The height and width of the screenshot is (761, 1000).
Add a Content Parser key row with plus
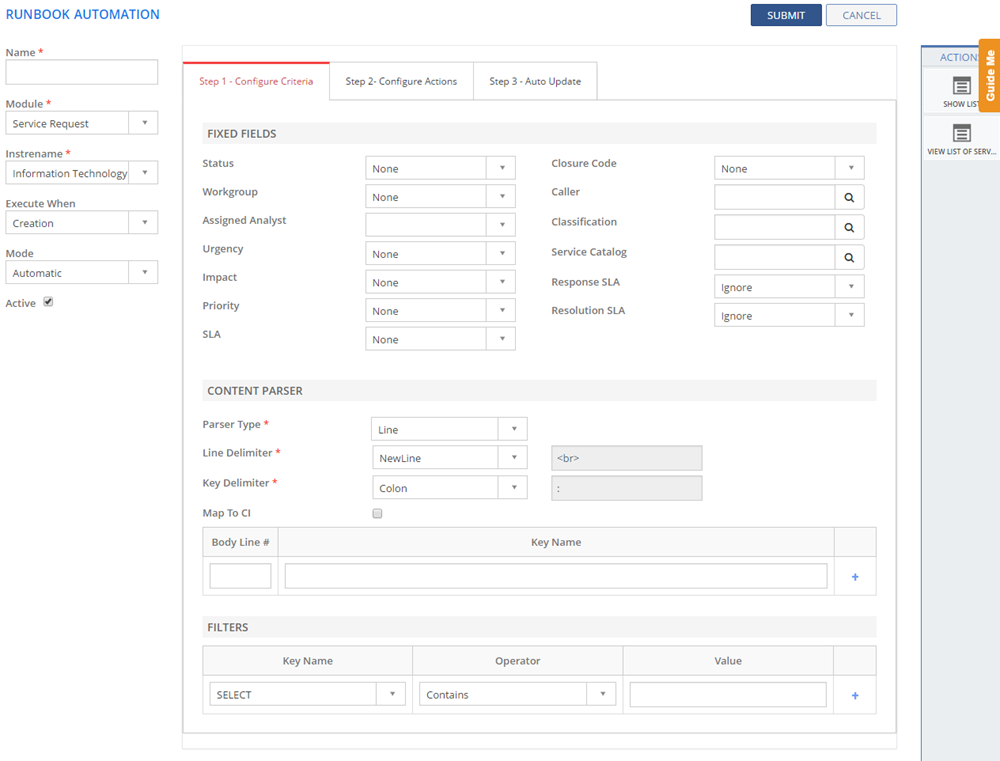(855, 577)
